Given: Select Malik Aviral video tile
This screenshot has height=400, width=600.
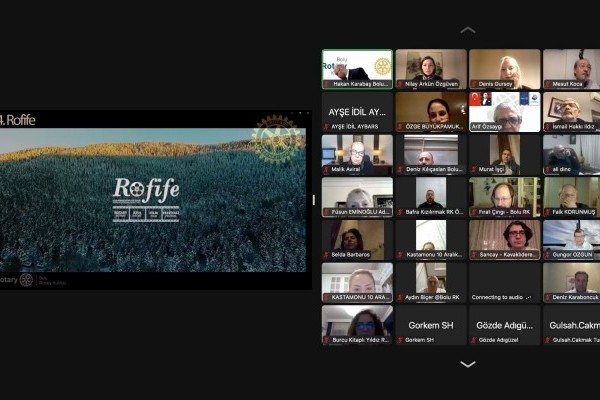Looking at the screenshot, I should click(x=357, y=155).
